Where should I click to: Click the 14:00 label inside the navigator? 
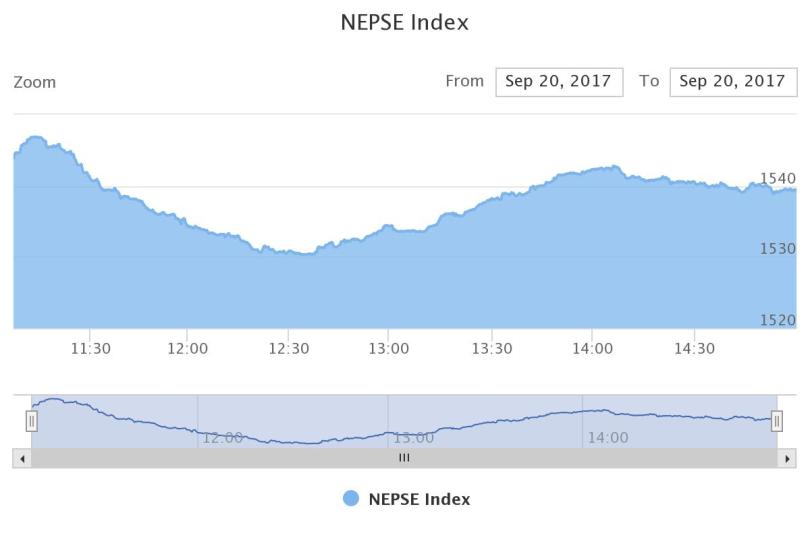(x=607, y=437)
